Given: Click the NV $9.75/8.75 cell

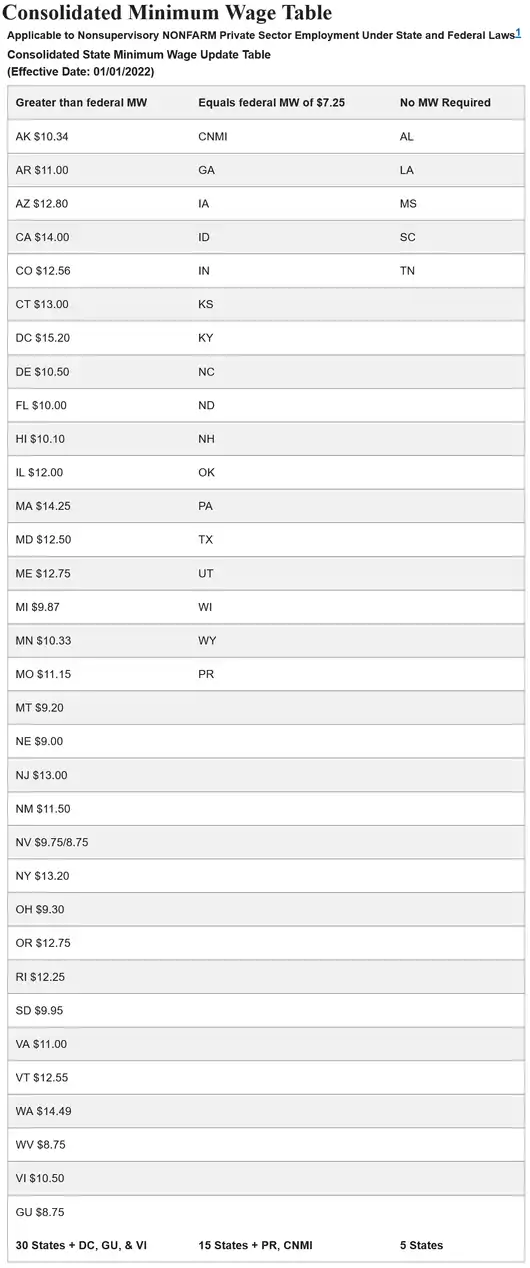Looking at the screenshot, I should pos(52,842).
